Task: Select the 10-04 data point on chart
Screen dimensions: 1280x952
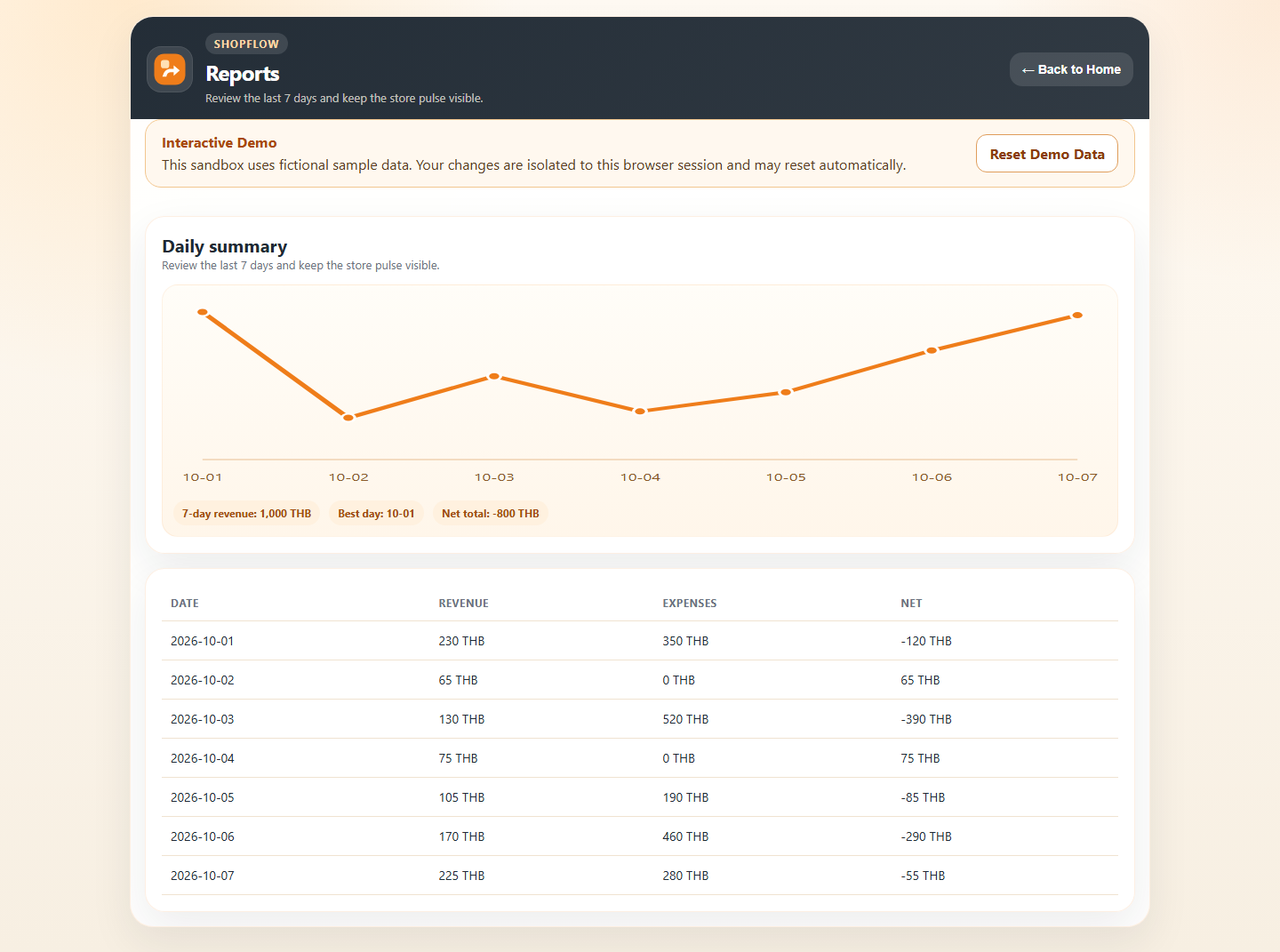Action: (640, 411)
